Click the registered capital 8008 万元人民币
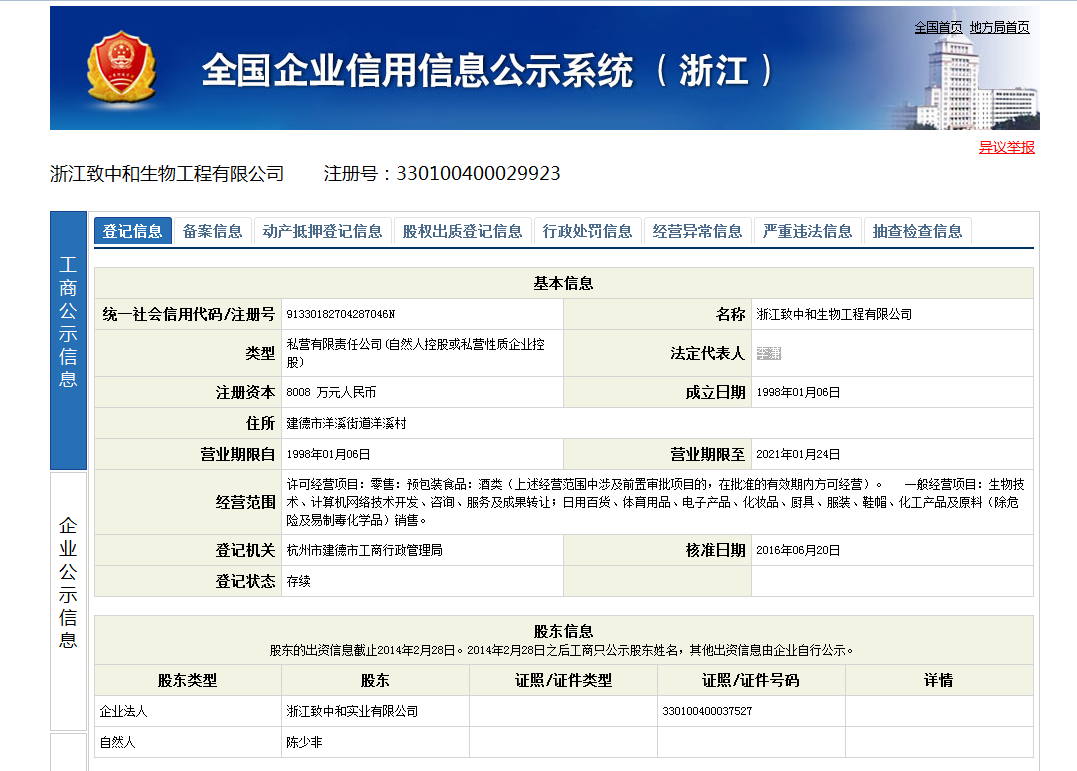The image size is (1077, 771). [331, 392]
